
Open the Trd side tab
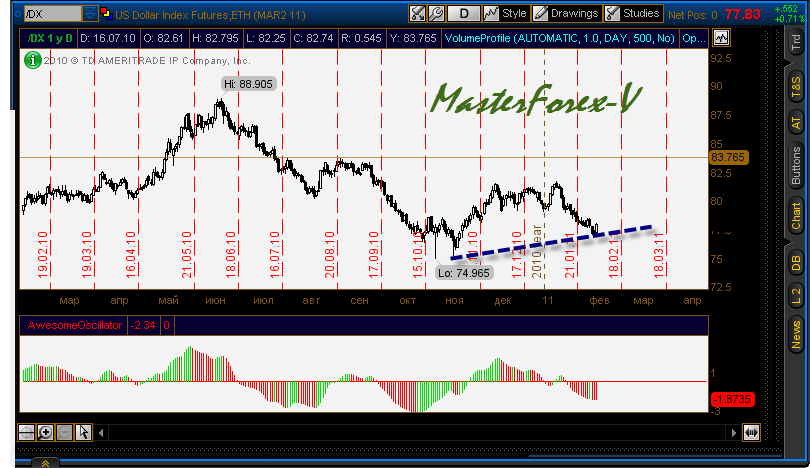click(796, 42)
